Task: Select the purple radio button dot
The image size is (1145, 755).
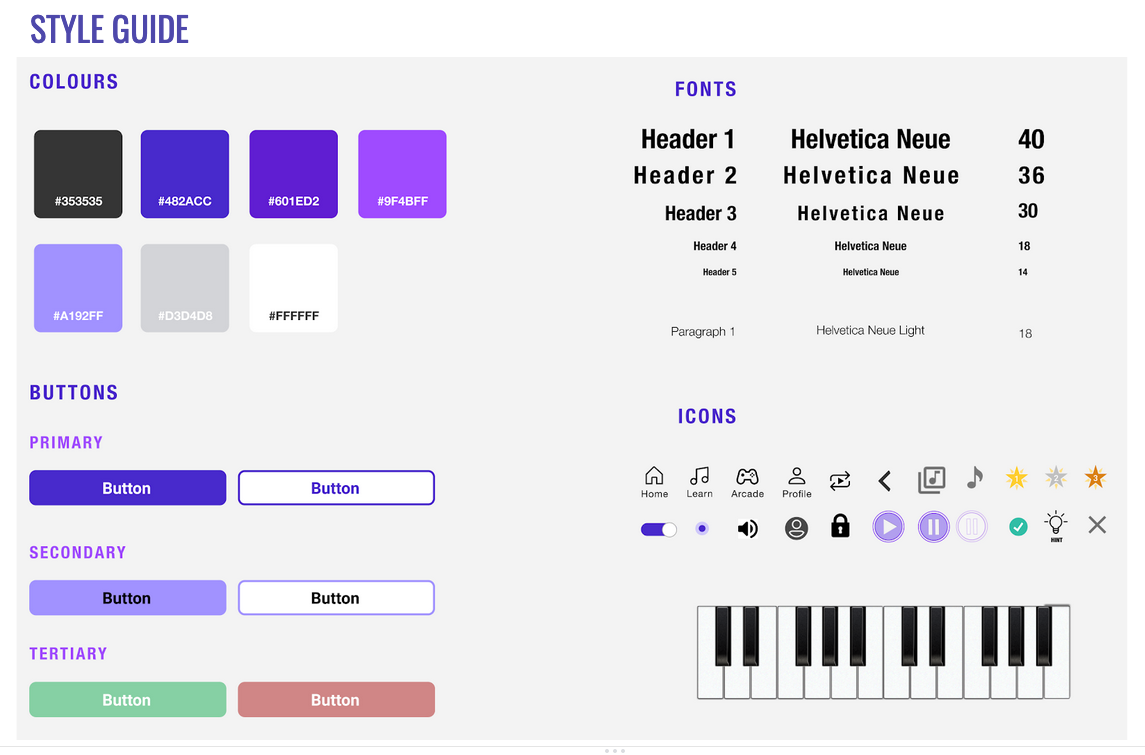Action: click(702, 528)
